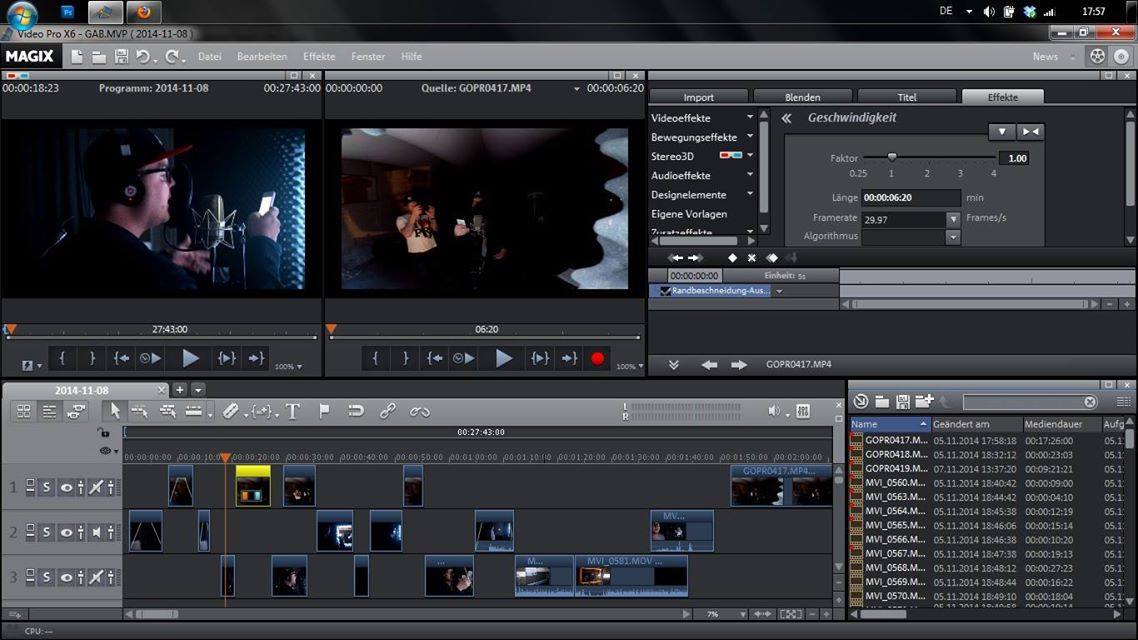Select the mouse pointer selection tool
Viewport: 1138px width, 640px height.
click(114, 411)
